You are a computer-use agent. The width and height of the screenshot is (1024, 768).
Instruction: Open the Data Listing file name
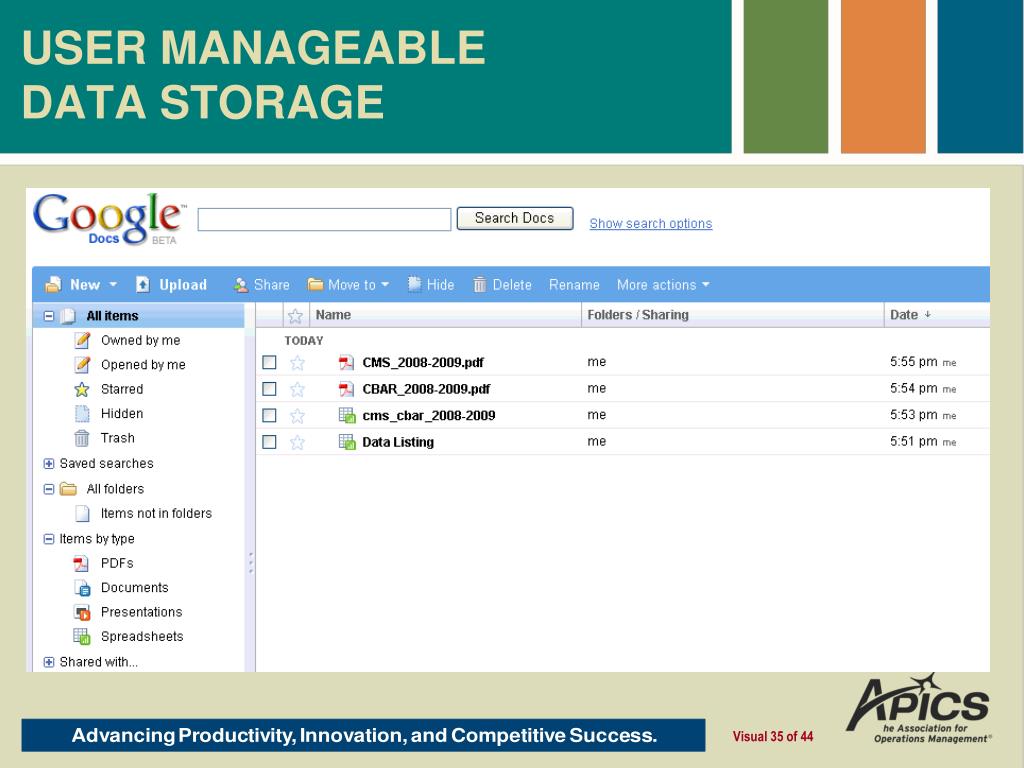tap(398, 442)
